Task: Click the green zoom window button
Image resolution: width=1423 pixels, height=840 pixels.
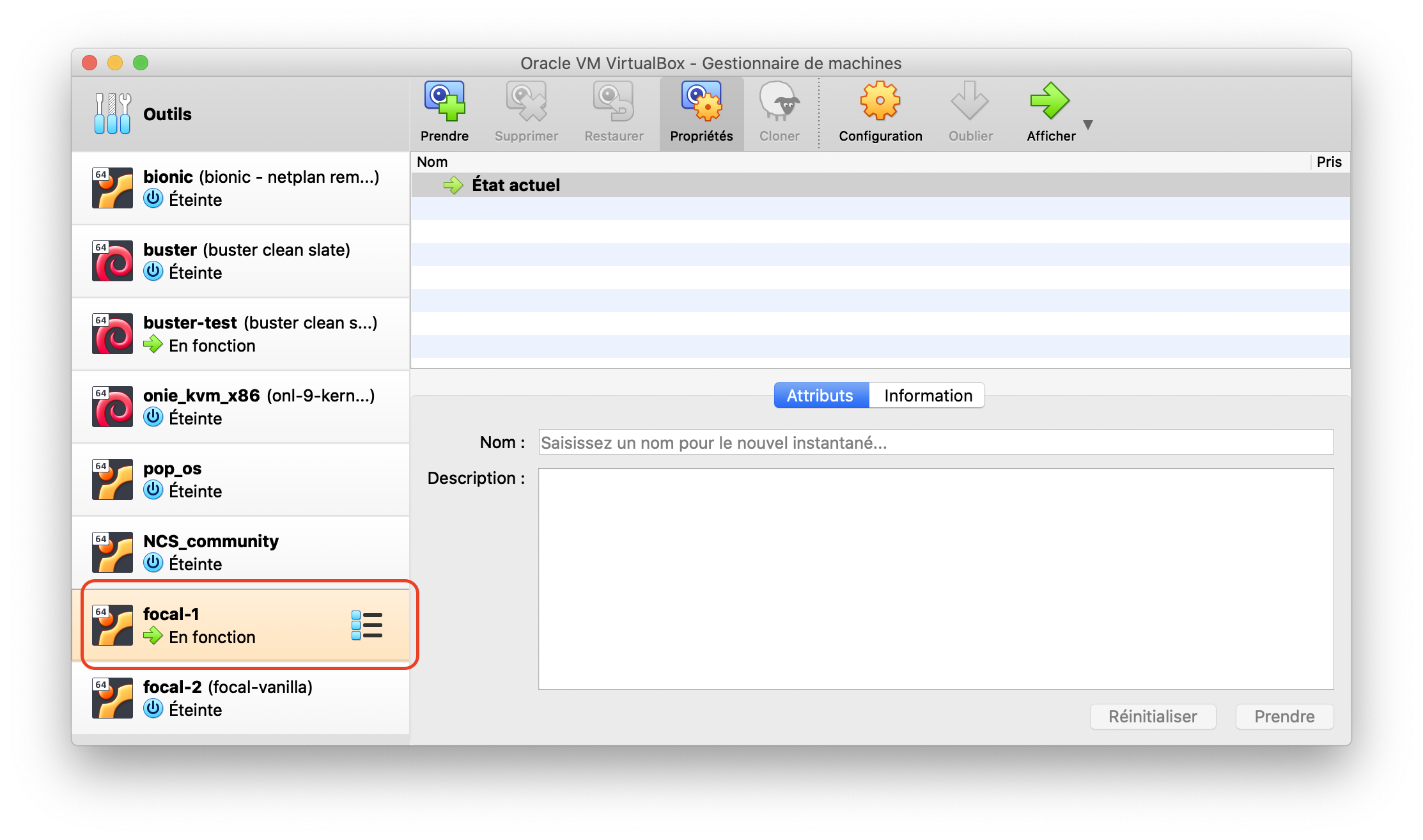Action: 141,63
